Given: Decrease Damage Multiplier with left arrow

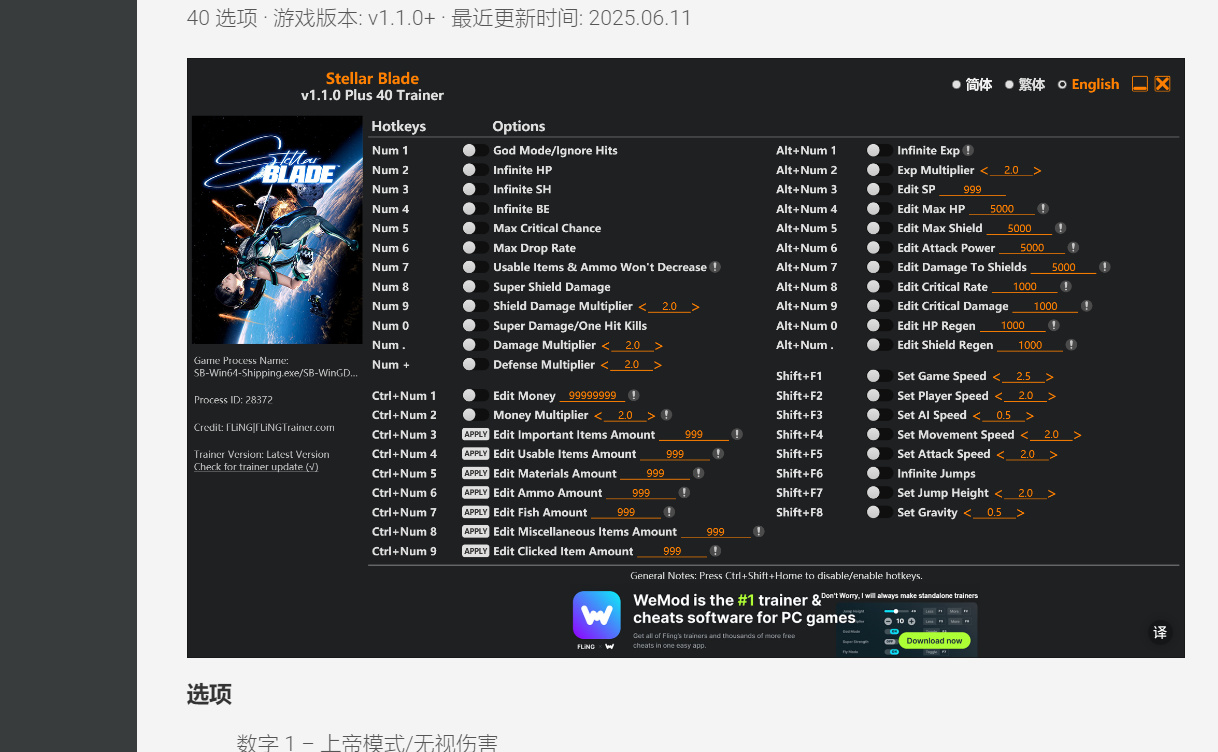Looking at the screenshot, I should point(605,346).
